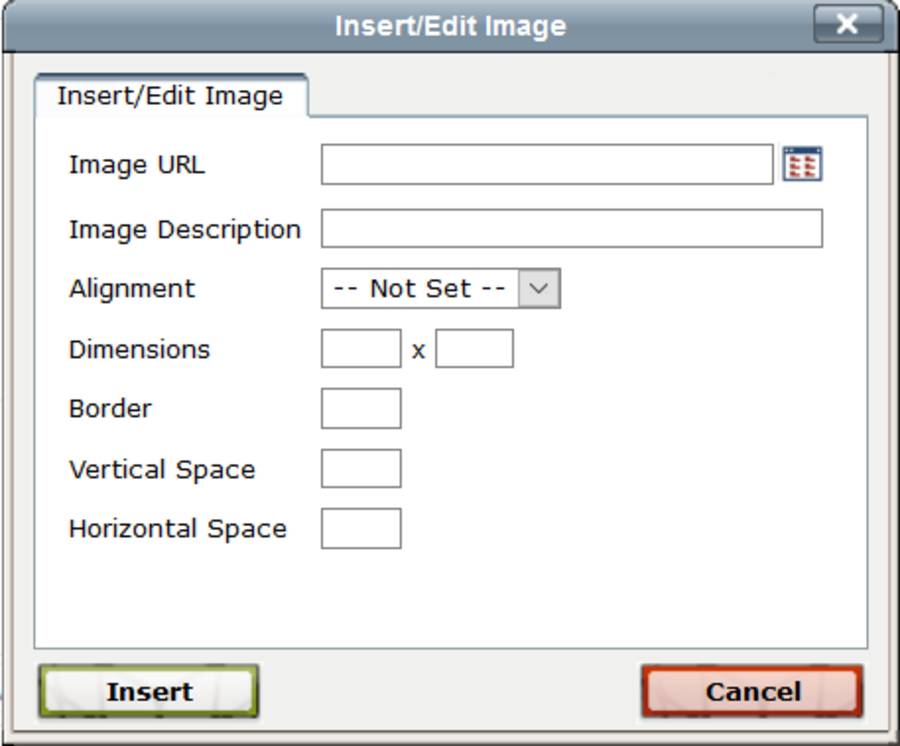Focus the Border value field
The image size is (900, 746).
click(x=361, y=409)
